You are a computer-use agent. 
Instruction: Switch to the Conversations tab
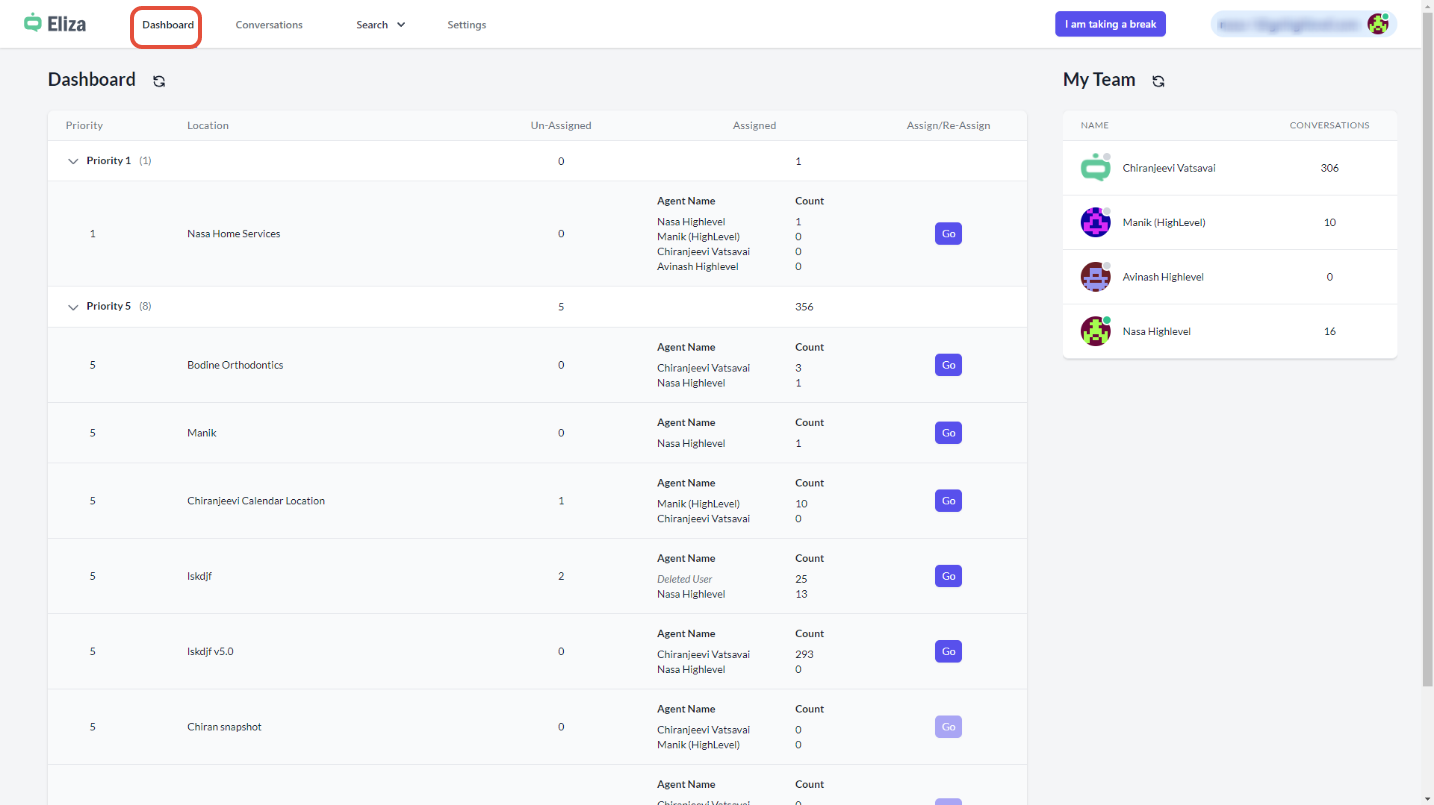(269, 25)
